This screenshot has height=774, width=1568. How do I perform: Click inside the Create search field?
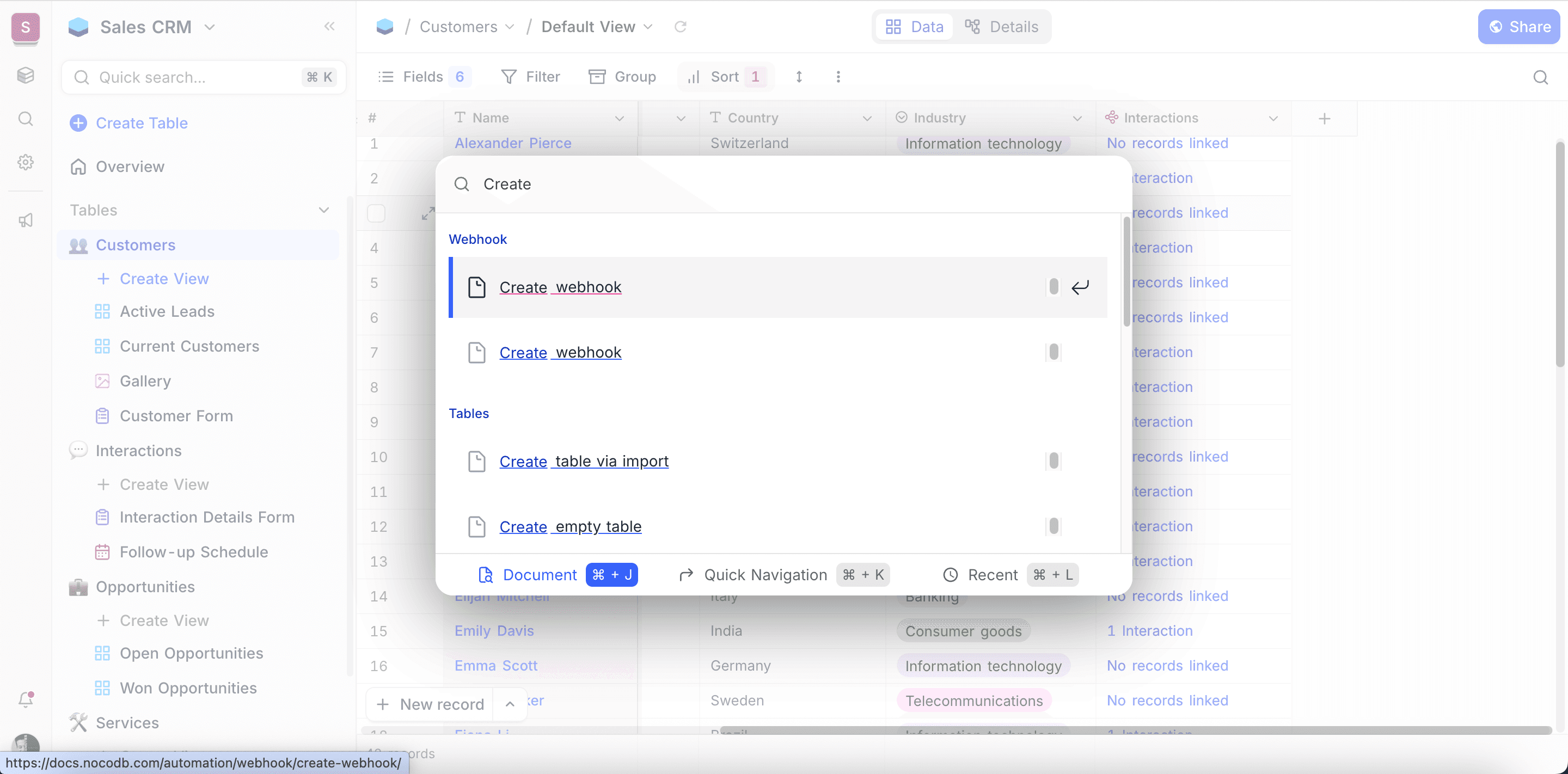tap(670, 184)
